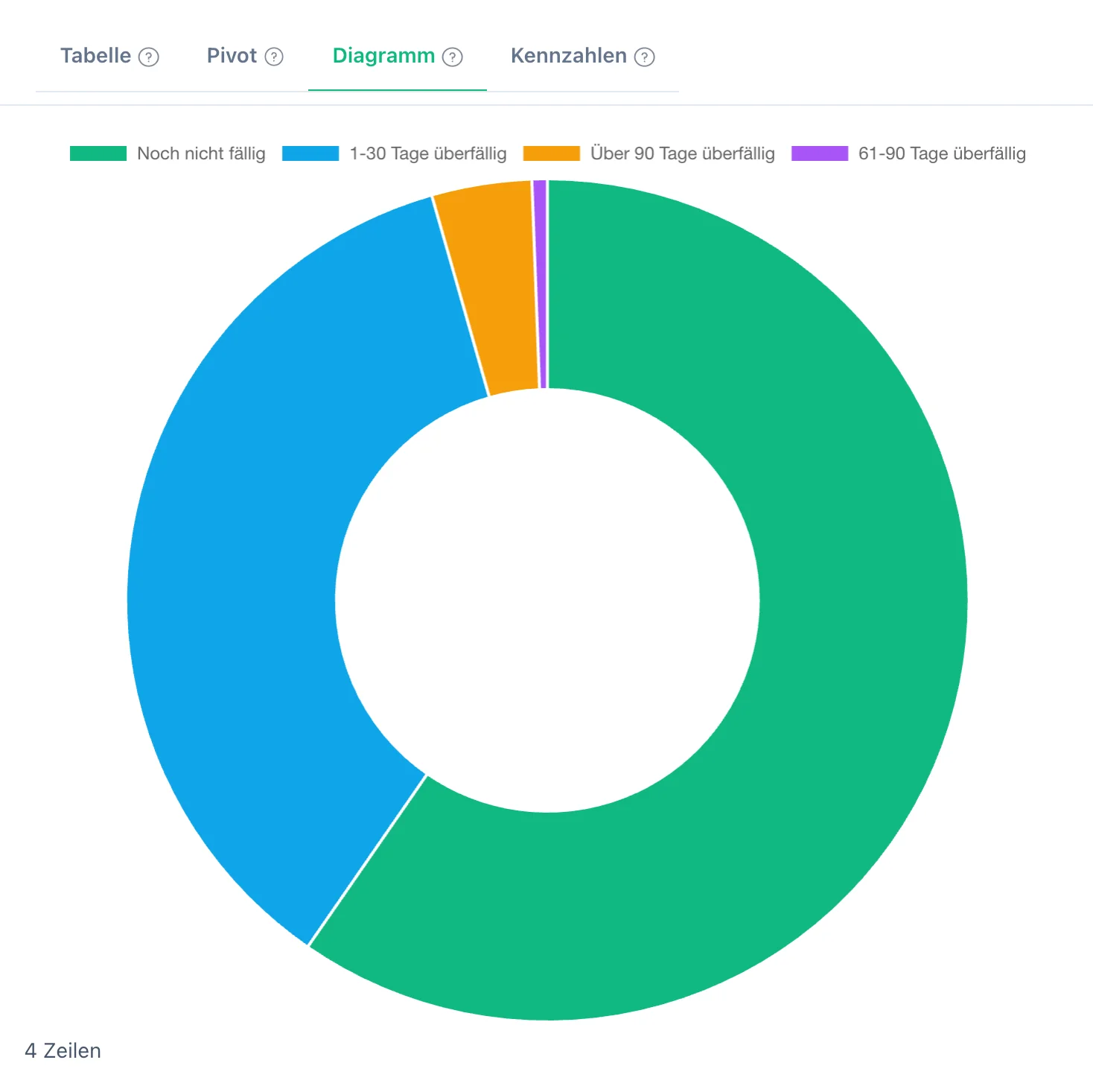Click purple legend swatch for 61-90 Tage

tap(820, 153)
